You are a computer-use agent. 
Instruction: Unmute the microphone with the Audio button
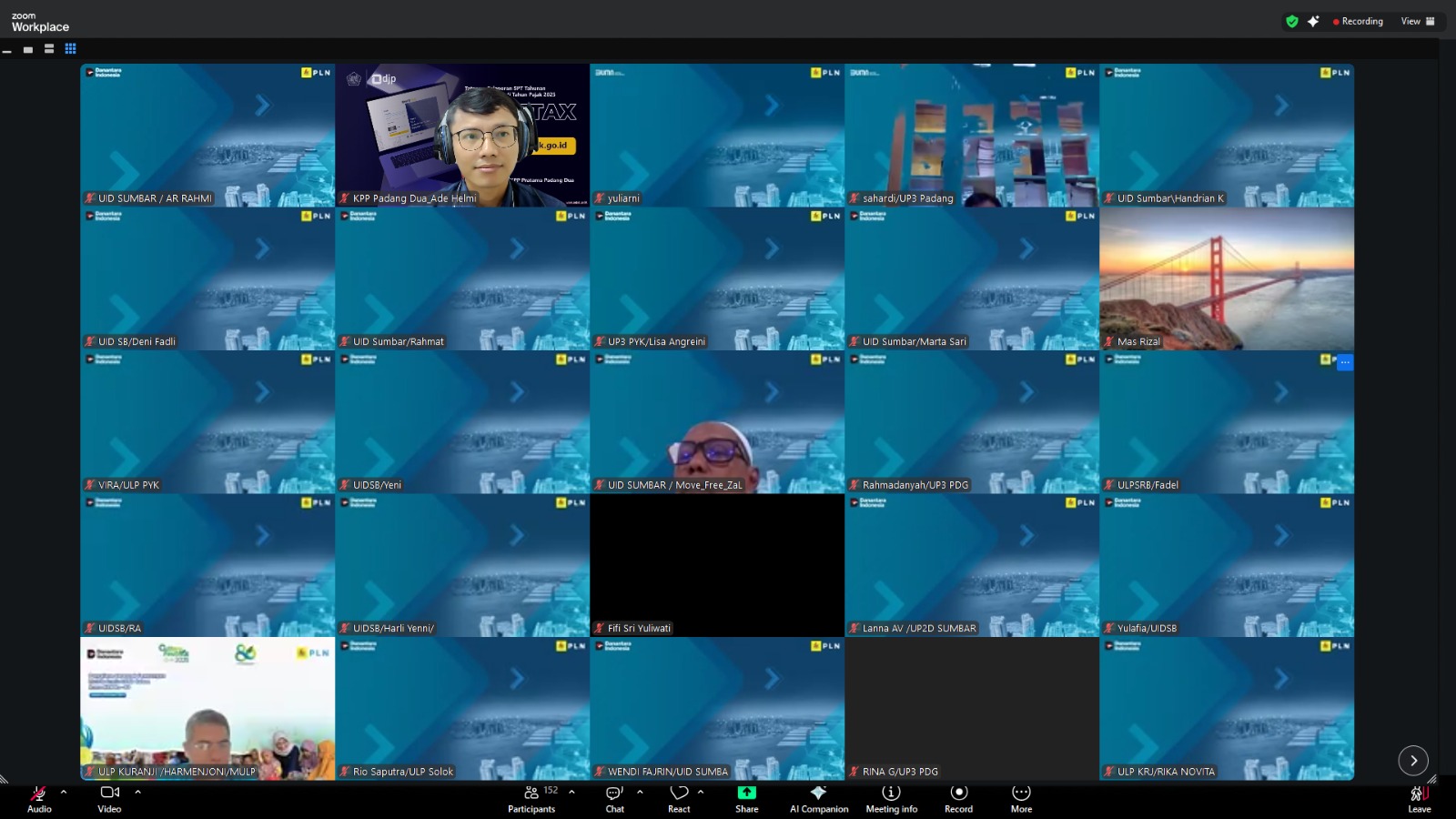click(39, 797)
